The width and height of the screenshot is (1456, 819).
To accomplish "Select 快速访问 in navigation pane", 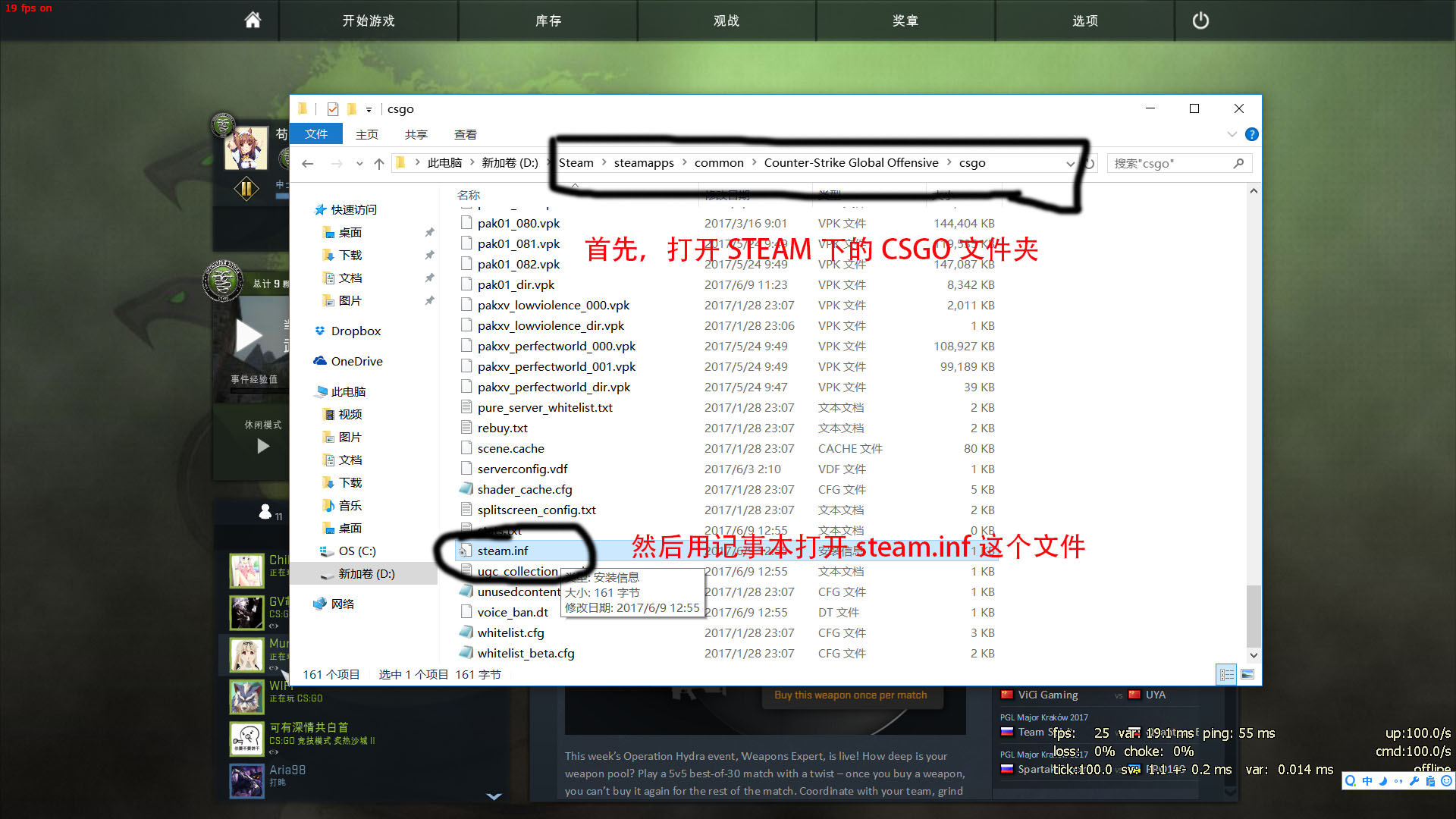I will [x=353, y=210].
